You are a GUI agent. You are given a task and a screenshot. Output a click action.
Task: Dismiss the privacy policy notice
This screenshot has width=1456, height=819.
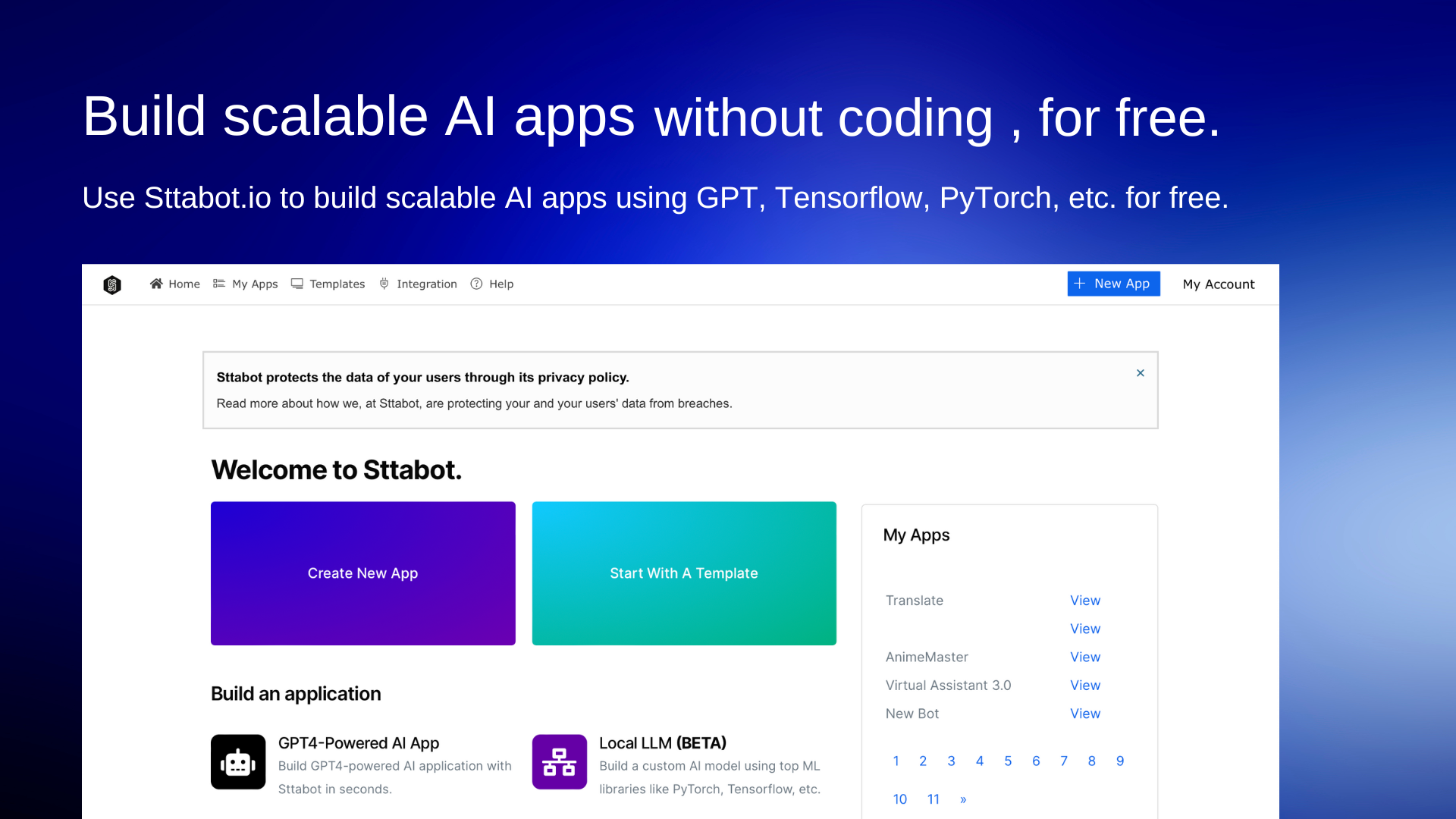1141,373
